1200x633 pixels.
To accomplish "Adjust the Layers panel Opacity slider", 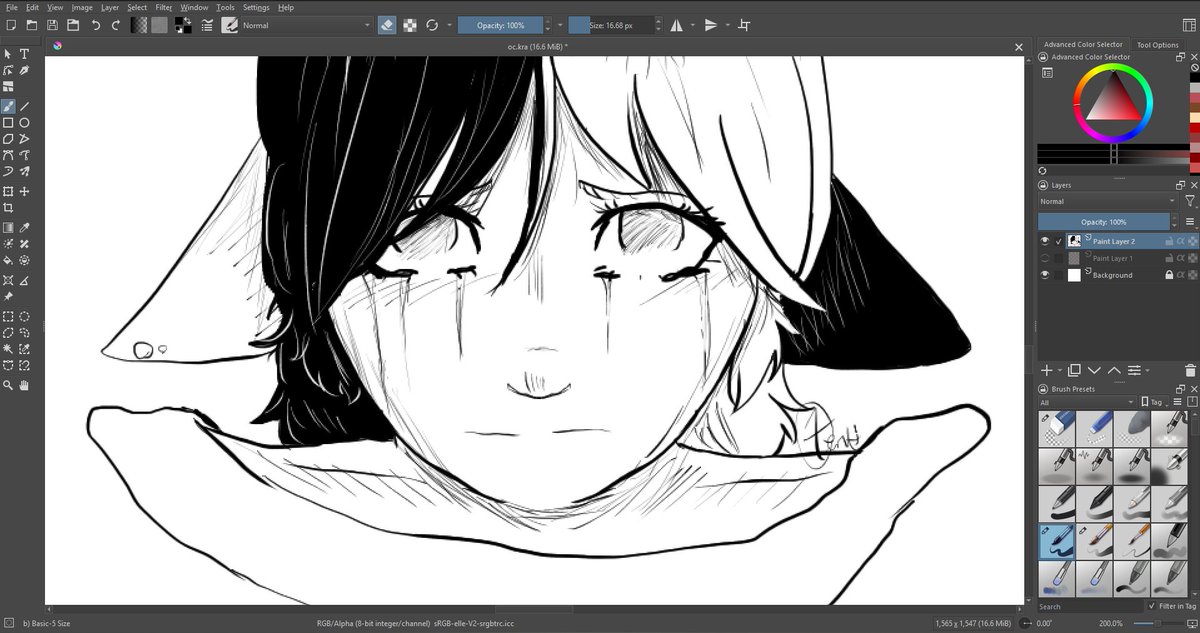I will coord(1103,222).
